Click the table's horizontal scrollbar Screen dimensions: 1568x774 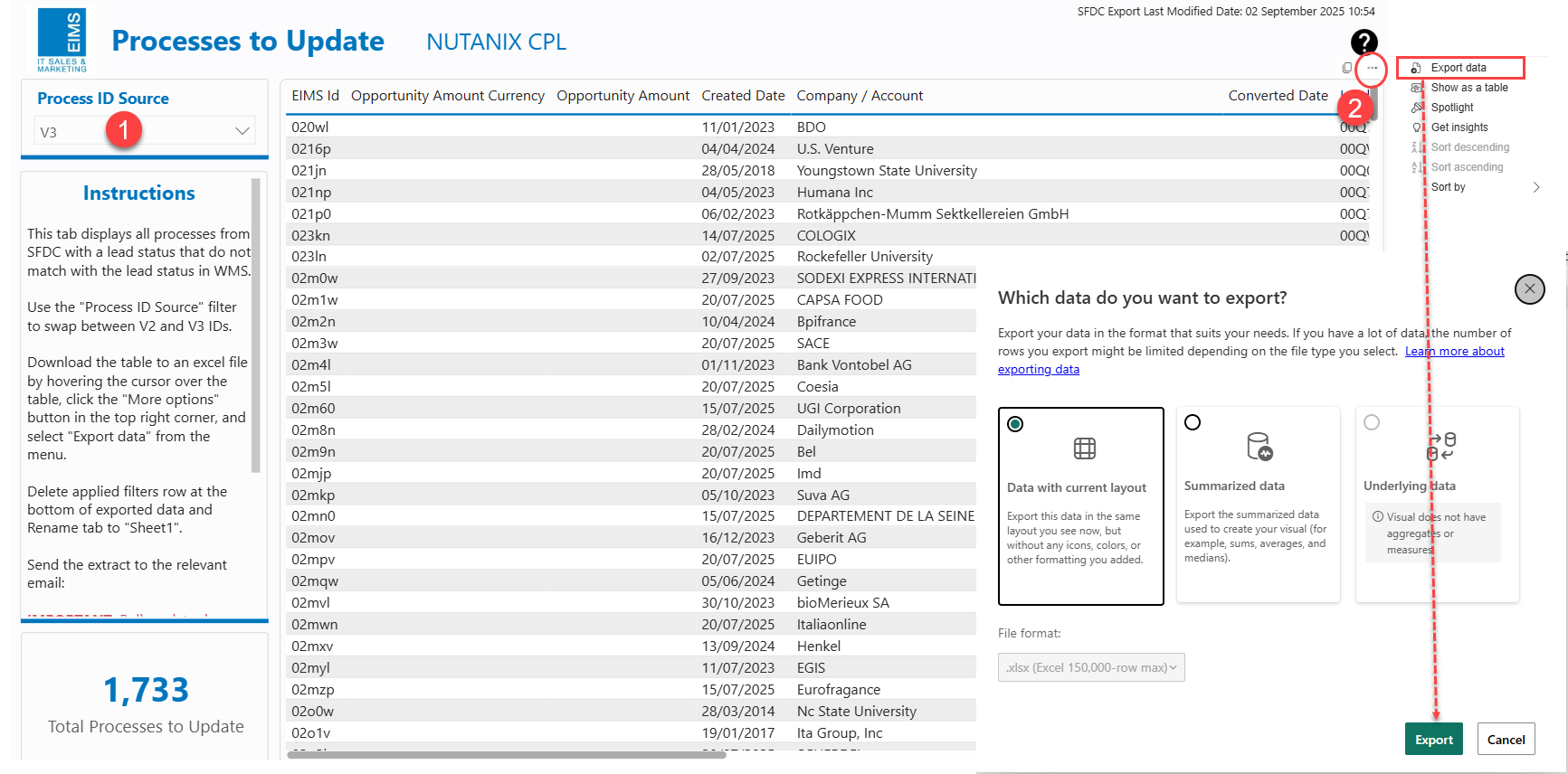(x=507, y=754)
